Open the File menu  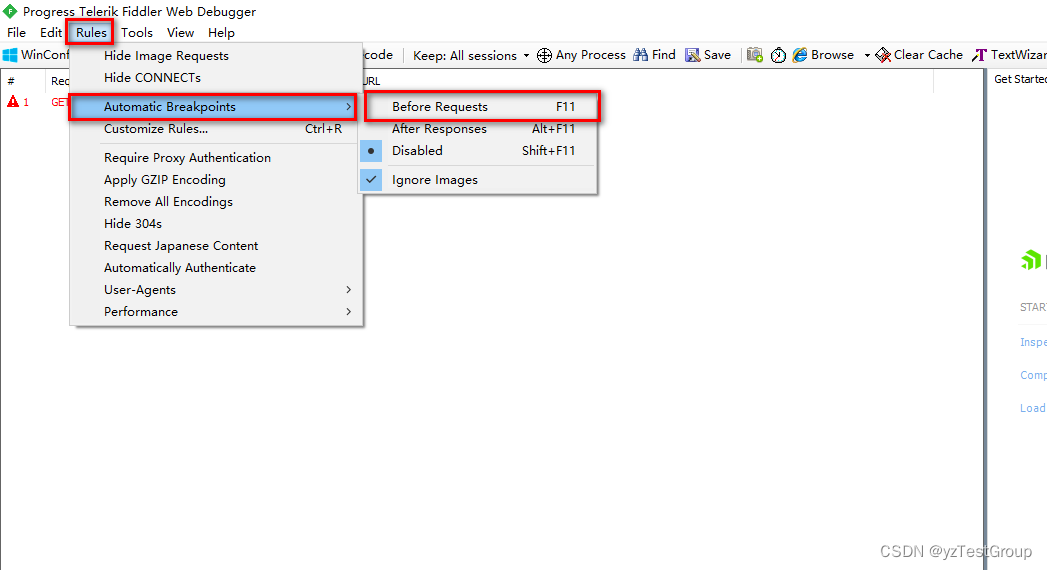(x=16, y=33)
